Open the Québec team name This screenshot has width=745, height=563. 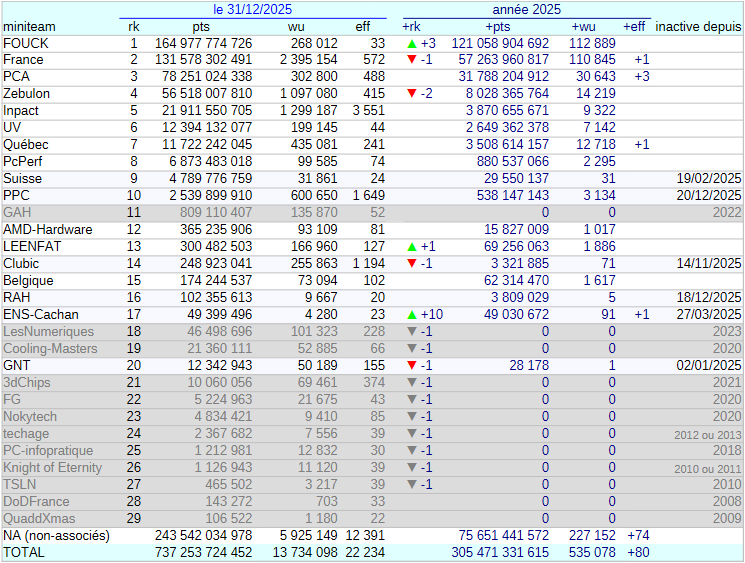(26, 145)
